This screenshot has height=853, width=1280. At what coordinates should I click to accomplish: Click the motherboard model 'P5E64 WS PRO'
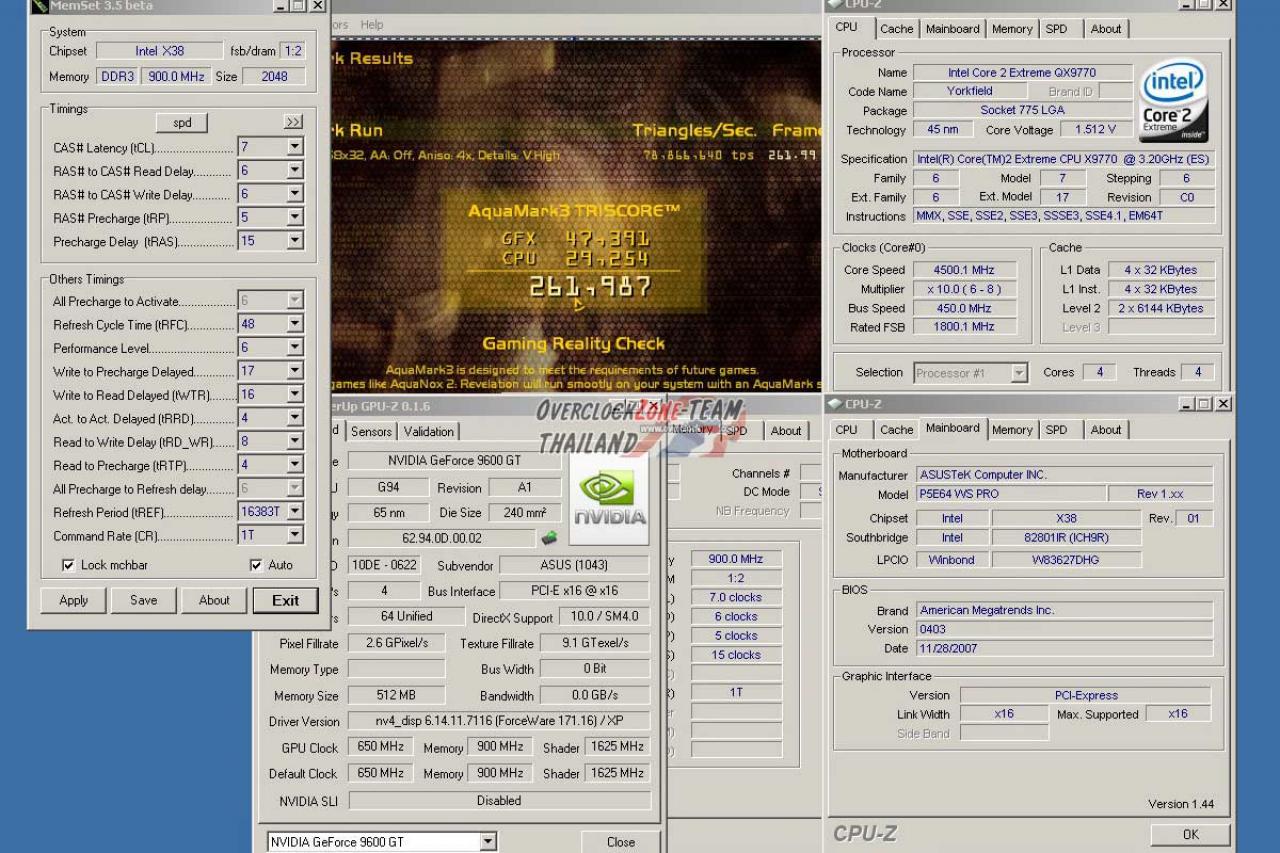coord(1012,494)
